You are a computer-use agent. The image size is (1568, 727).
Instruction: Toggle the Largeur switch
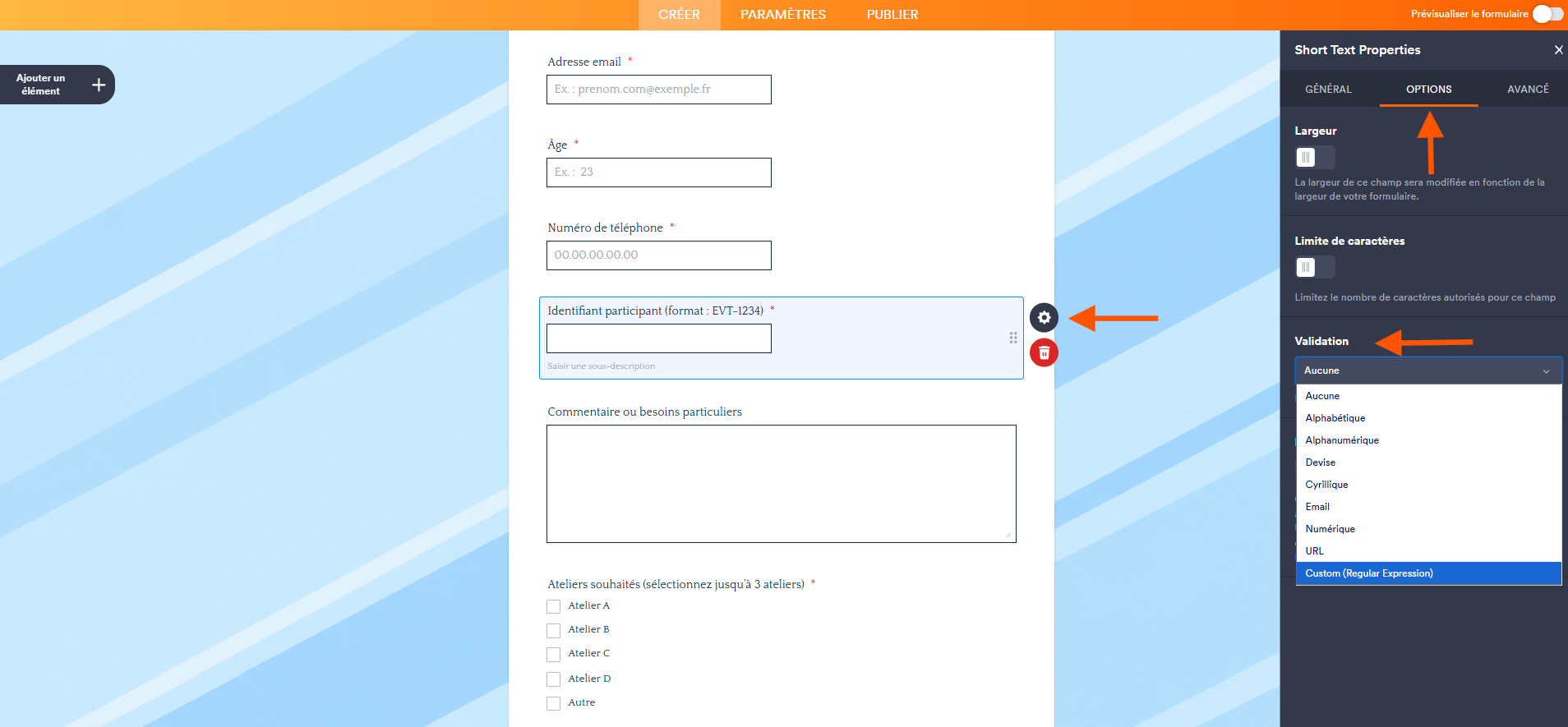pos(1315,157)
